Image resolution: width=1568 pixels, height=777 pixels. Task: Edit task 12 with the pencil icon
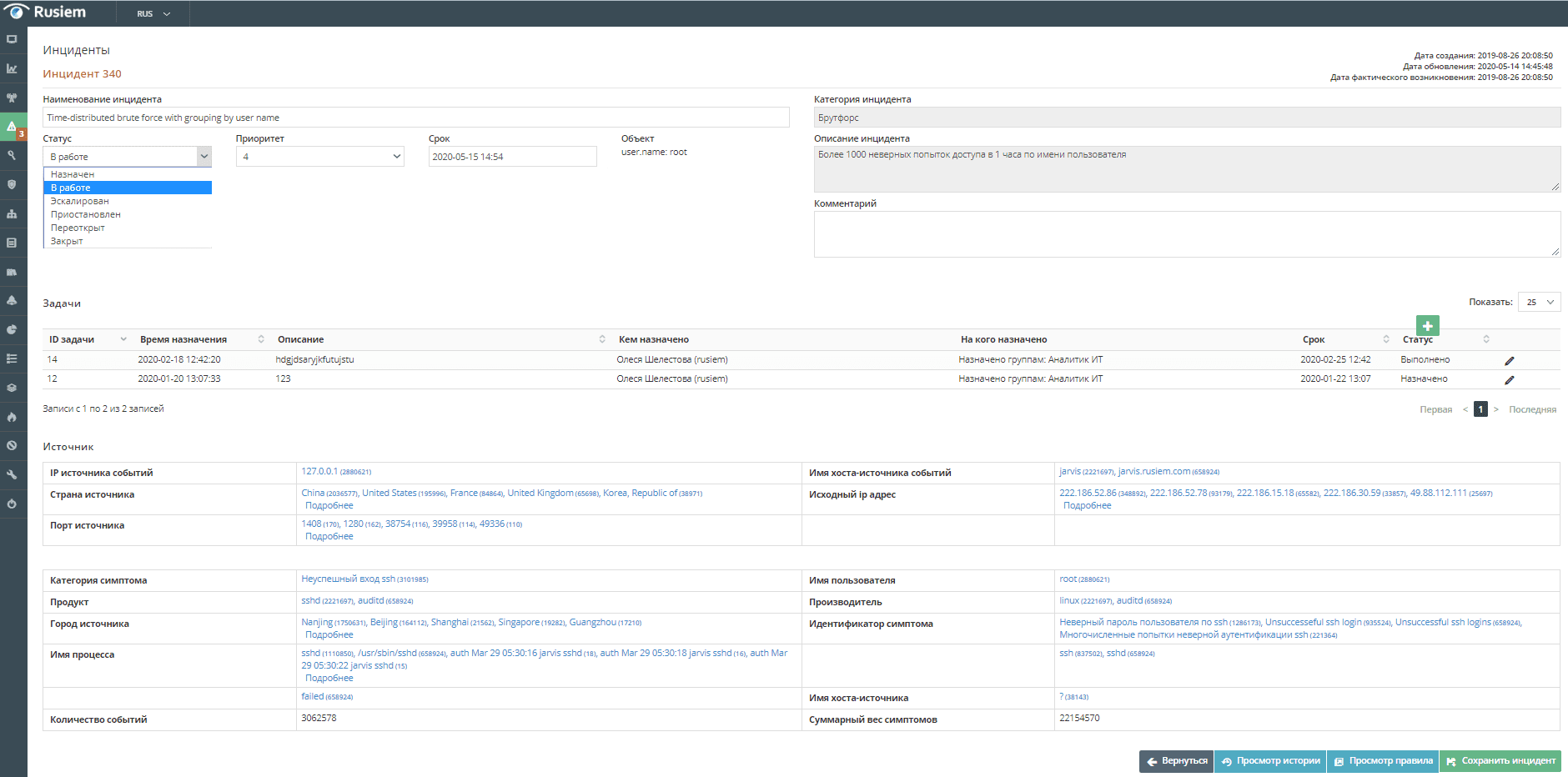coord(1509,380)
